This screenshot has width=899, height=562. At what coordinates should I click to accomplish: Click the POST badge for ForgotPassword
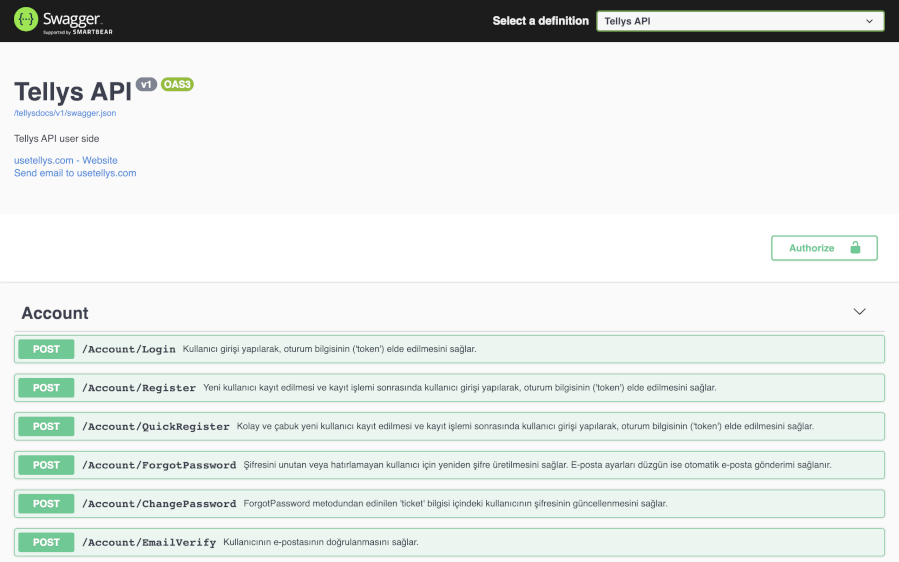(x=46, y=465)
